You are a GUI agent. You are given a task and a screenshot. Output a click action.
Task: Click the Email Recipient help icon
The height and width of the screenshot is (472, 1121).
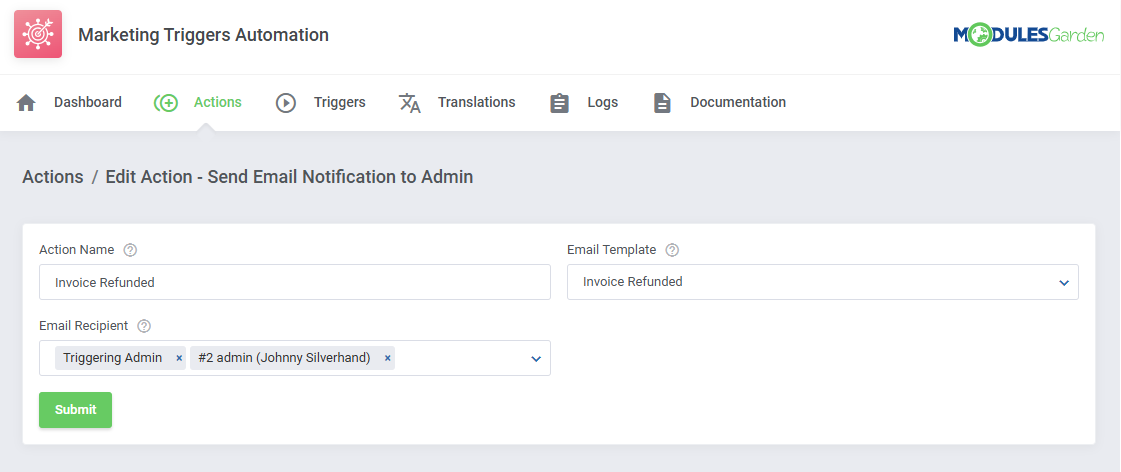tap(144, 326)
